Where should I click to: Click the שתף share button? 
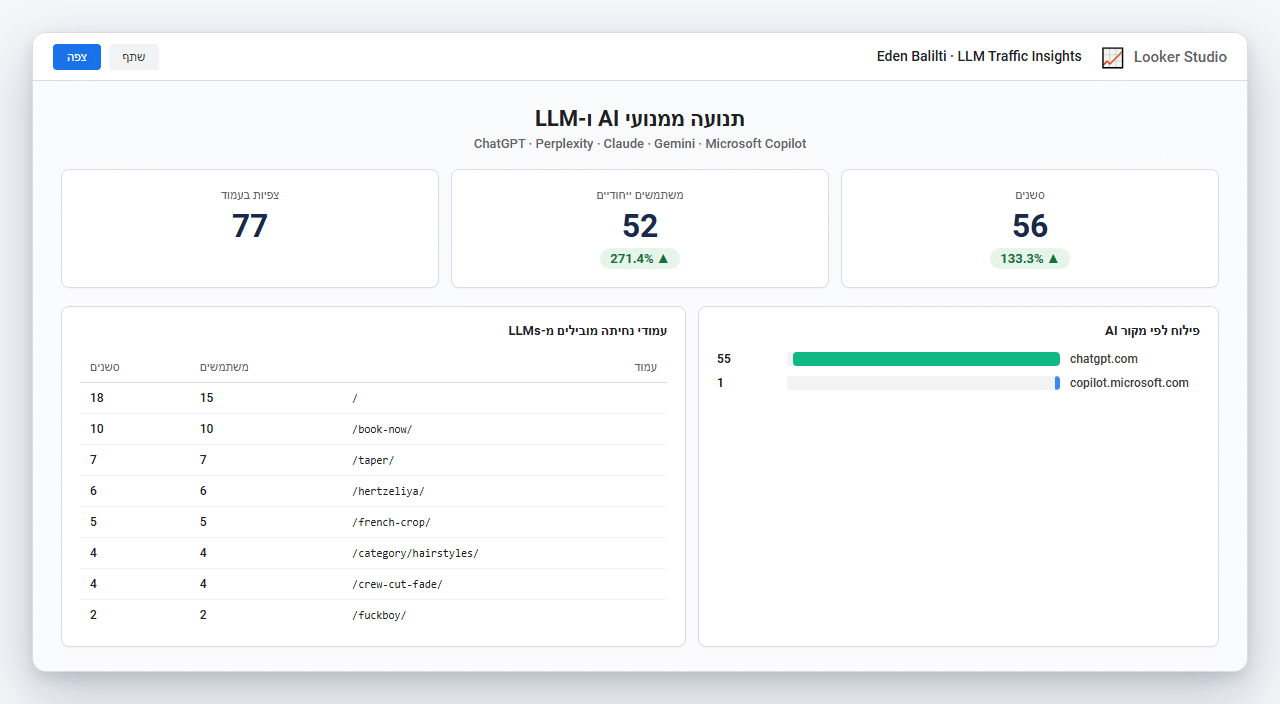tap(134, 57)
